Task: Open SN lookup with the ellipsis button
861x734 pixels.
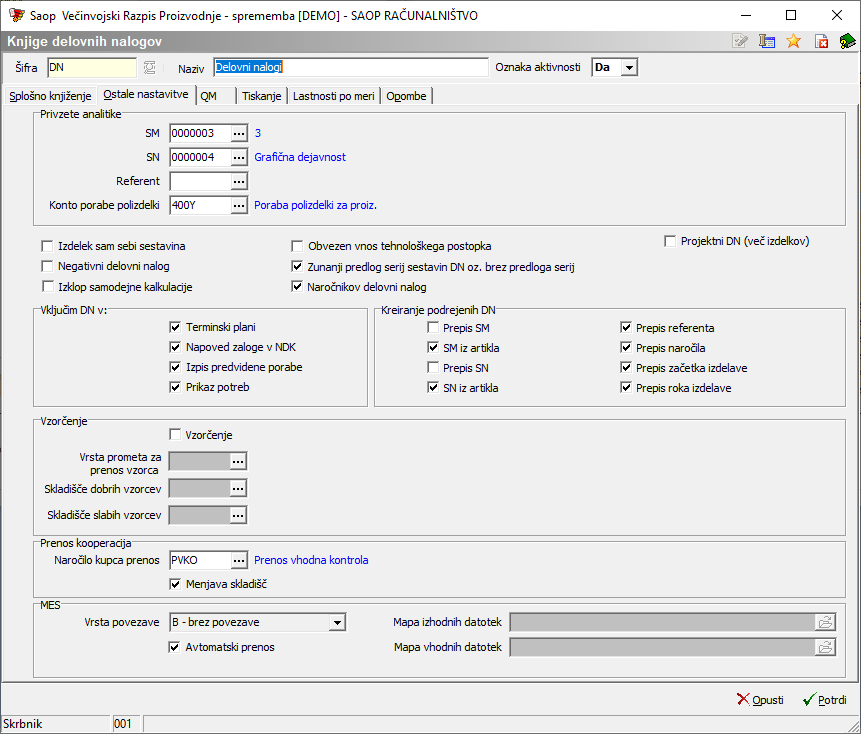Action: click(239, 158)
